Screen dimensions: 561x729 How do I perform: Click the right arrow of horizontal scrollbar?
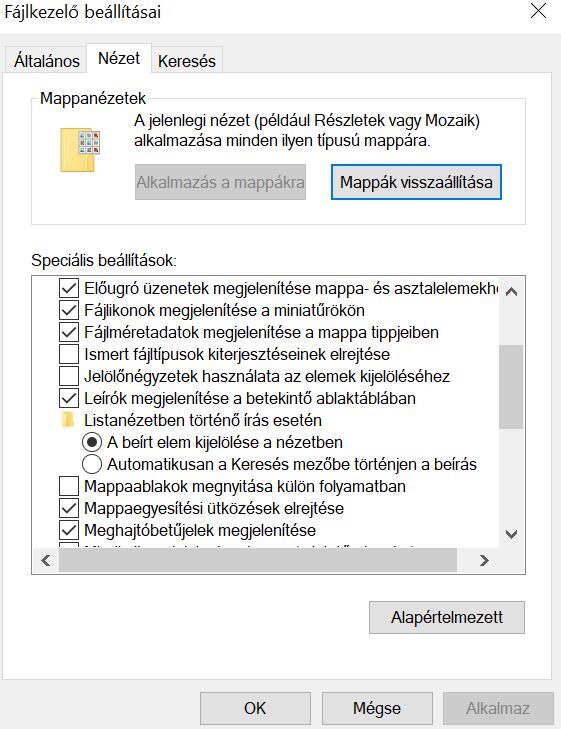(x=484, y=560)
